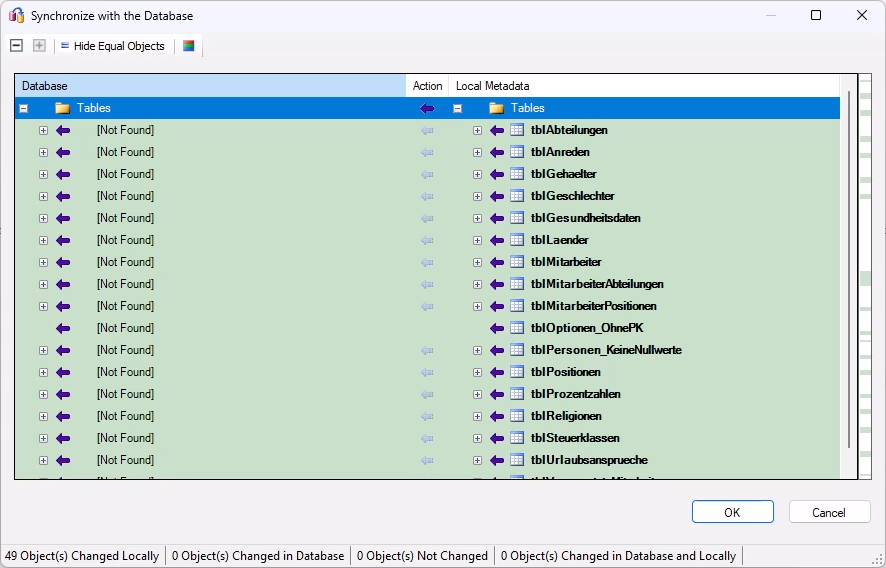Screen dimensions: 886x568
Task: Click the tblOptionen_OhnePK table icon
Action: pos(517,328)
